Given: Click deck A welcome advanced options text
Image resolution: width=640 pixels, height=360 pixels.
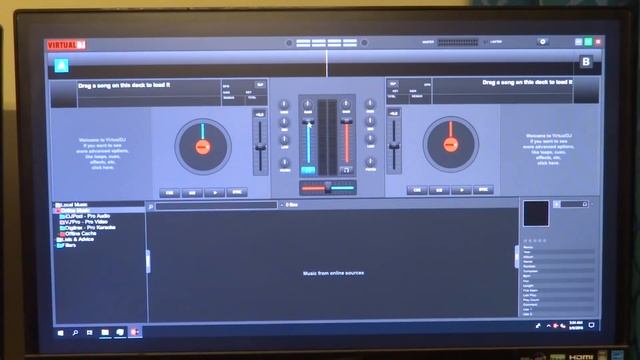Looking at the screenshot, I should point(102,153).
